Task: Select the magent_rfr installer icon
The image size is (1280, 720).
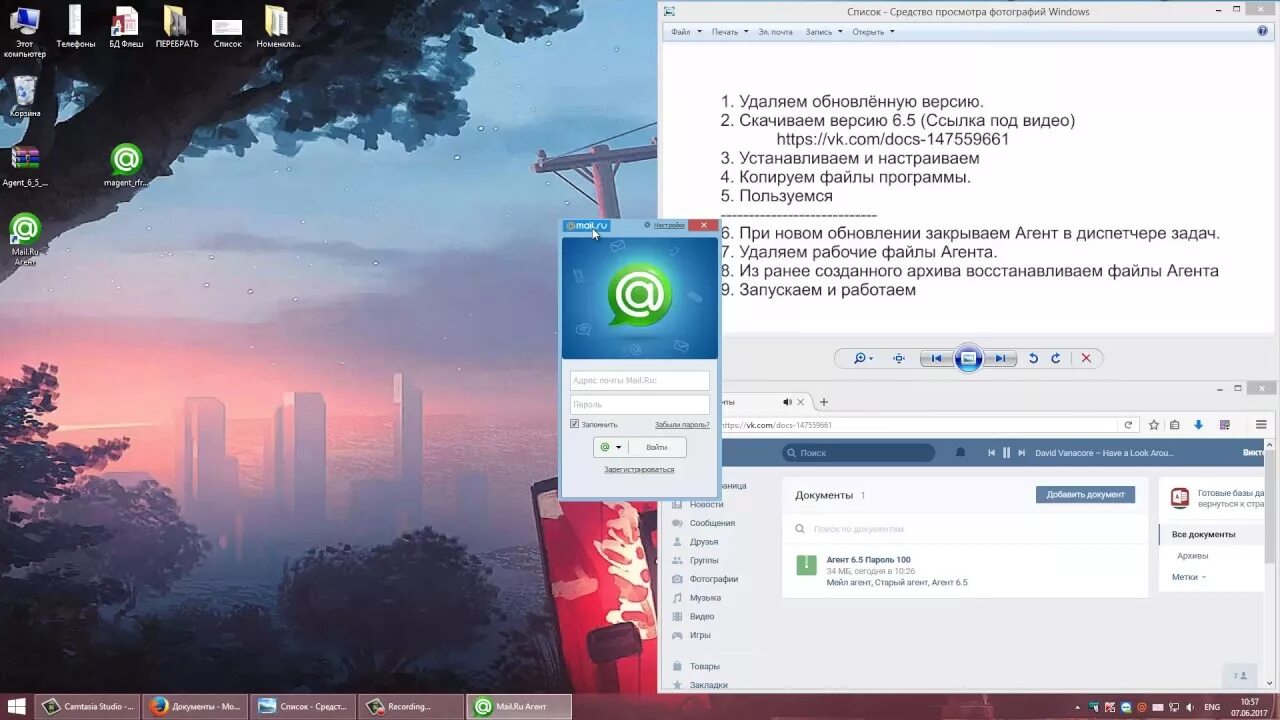Action: (x=126, y=166)
